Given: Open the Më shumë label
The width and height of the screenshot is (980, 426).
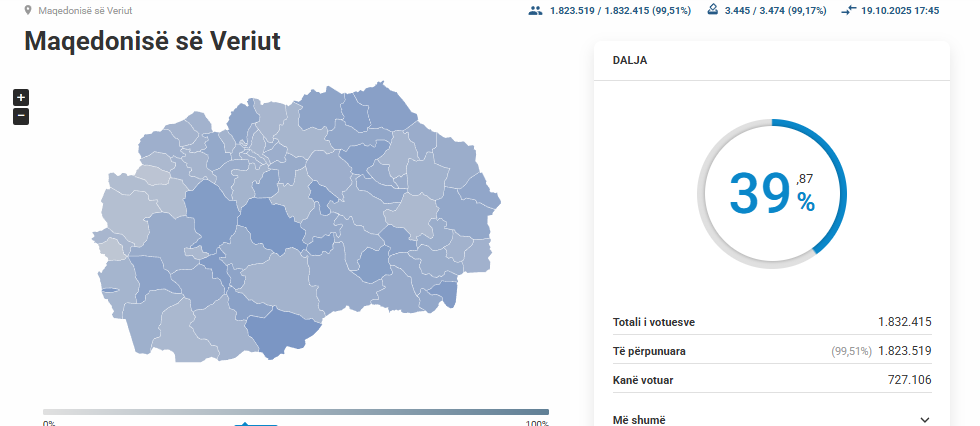Looking at the screenshot, I should [x=639, y=420].
